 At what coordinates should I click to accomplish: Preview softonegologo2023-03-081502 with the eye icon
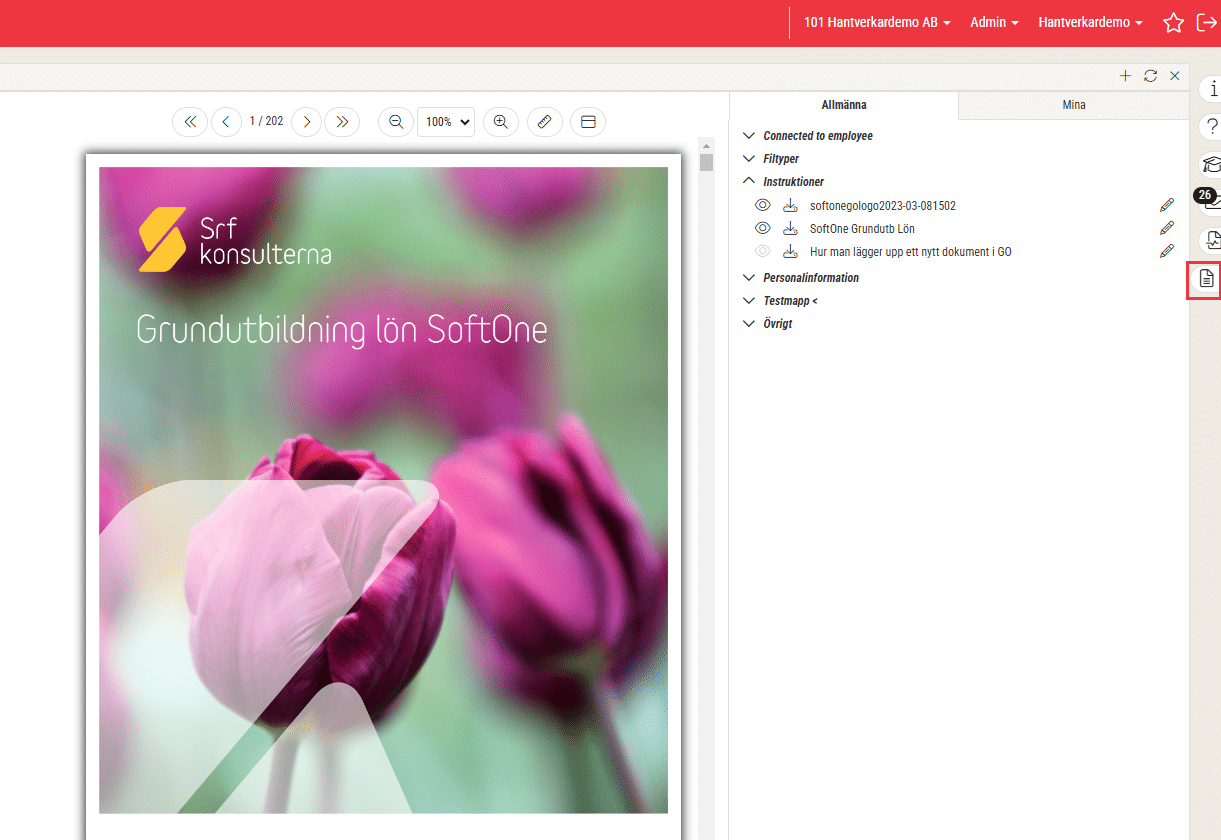coord(763,205)
